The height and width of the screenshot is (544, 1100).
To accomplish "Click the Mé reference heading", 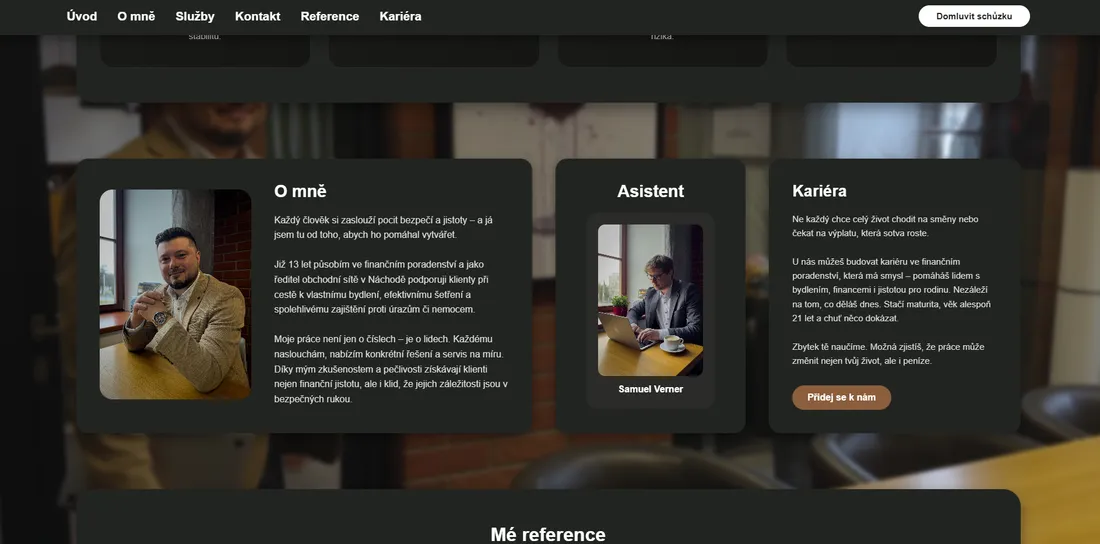I will 548,534.
